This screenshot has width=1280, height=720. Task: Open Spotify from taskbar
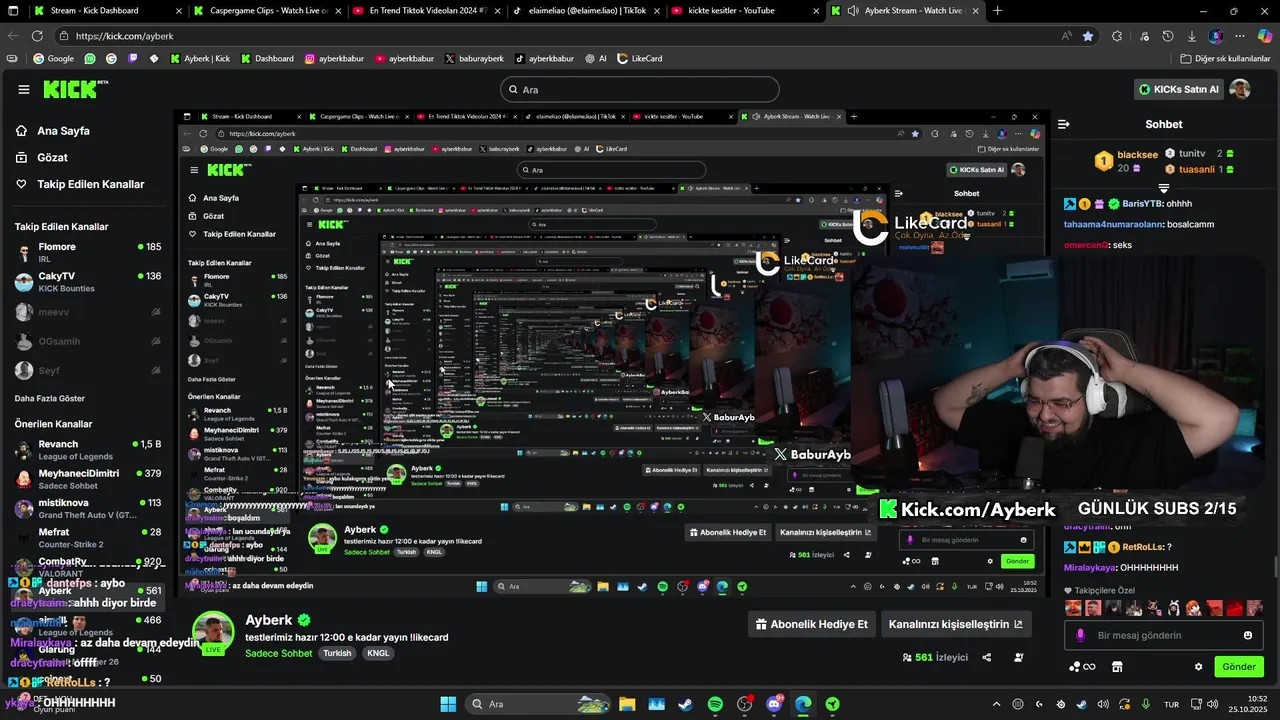tap(715, 704)
